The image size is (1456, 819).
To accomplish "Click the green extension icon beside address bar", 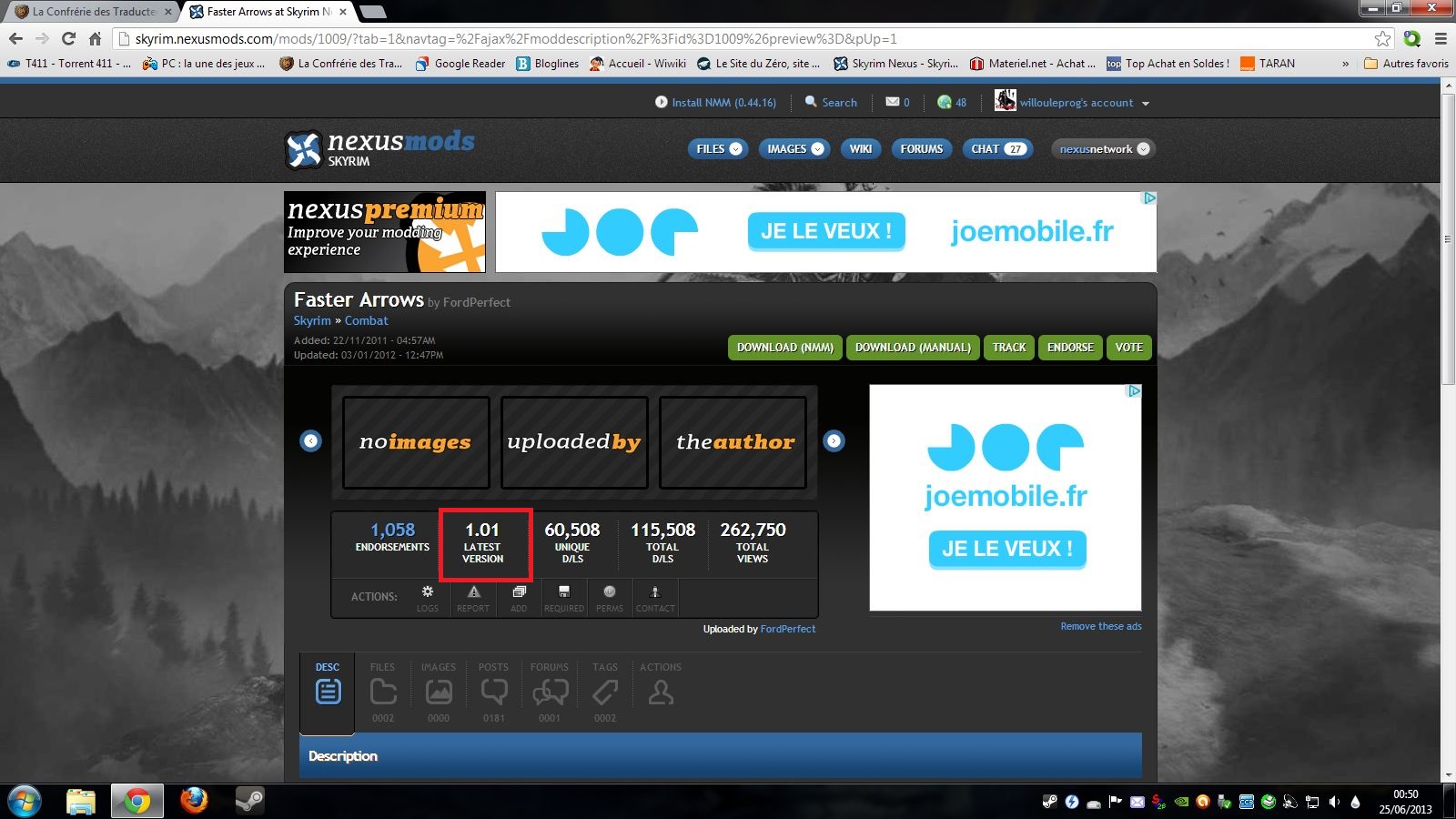I will point(1412,38).
